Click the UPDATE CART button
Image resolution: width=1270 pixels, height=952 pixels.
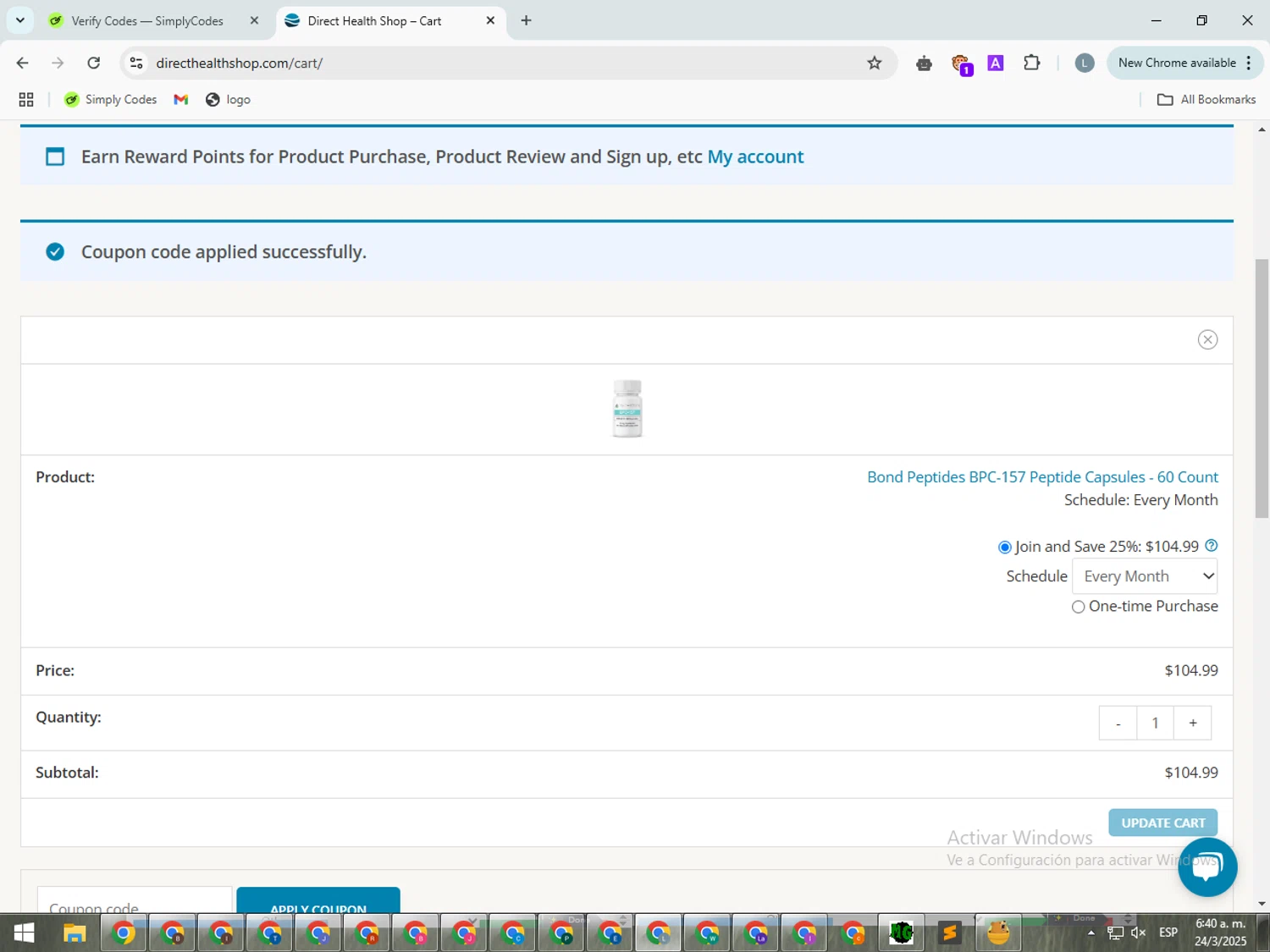coord(1162,823)
